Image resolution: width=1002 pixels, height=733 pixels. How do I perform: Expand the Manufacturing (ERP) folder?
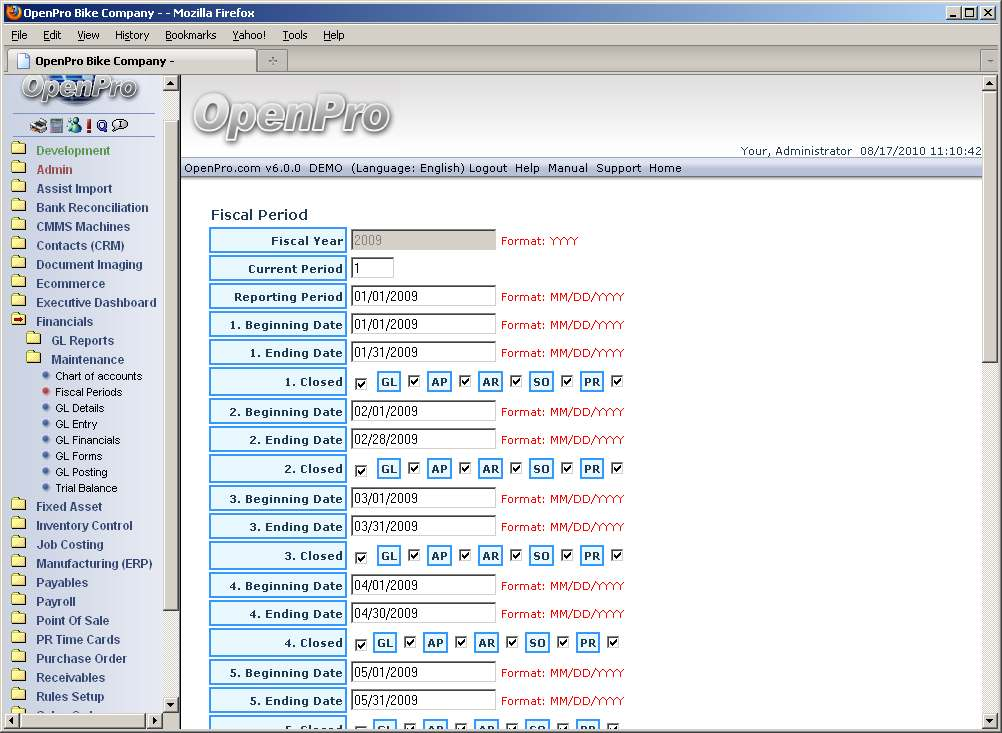[19, 563]
